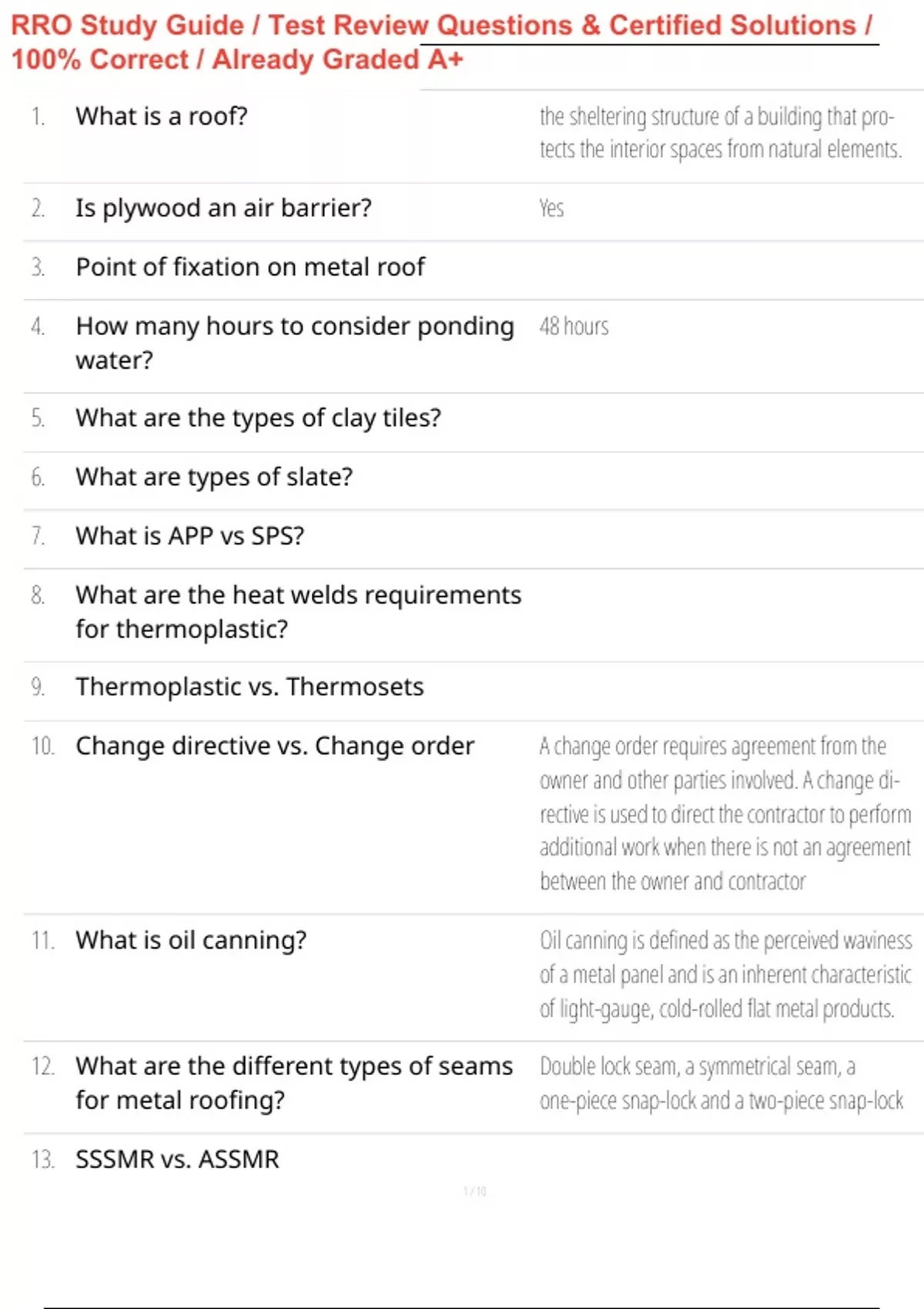
Task: Select 'Is plywood an air barrier?' question
Action: [x=223, y=208]
